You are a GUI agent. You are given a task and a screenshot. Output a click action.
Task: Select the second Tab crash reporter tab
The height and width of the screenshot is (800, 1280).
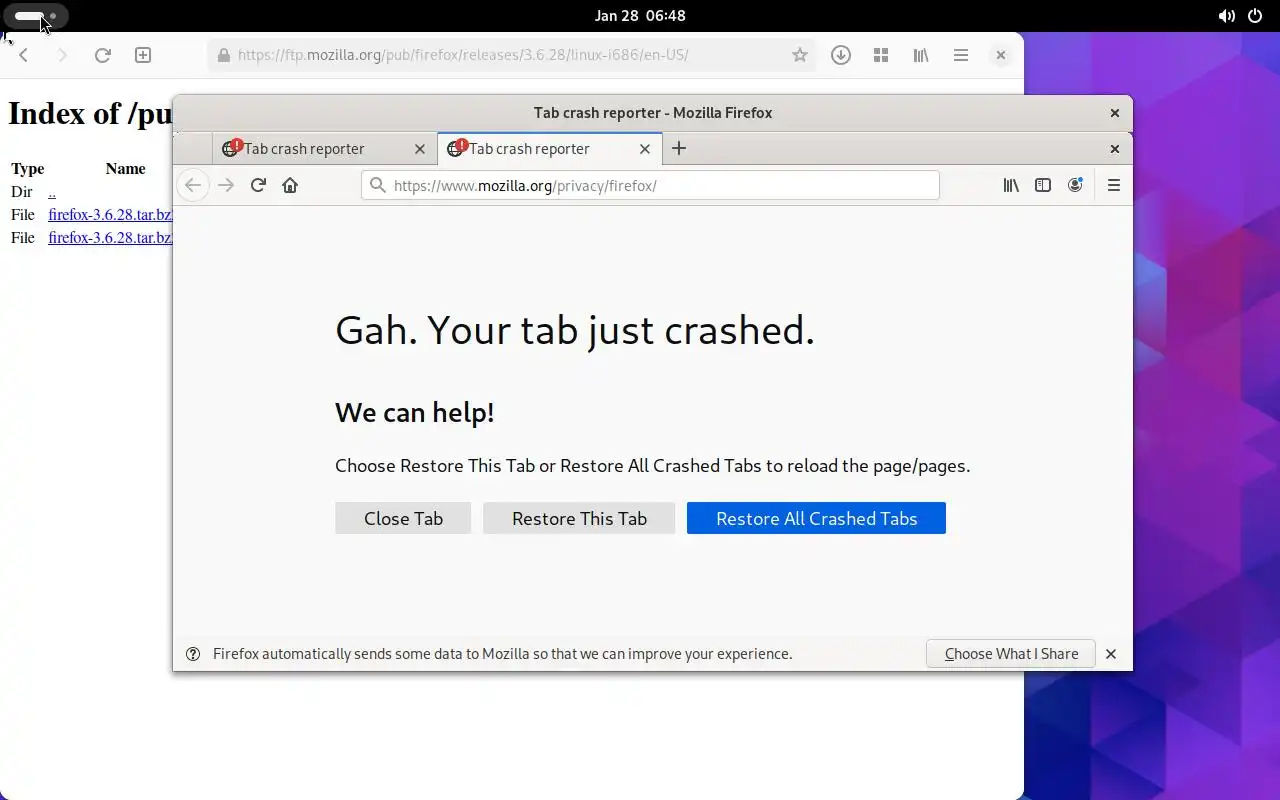(549, 148)
